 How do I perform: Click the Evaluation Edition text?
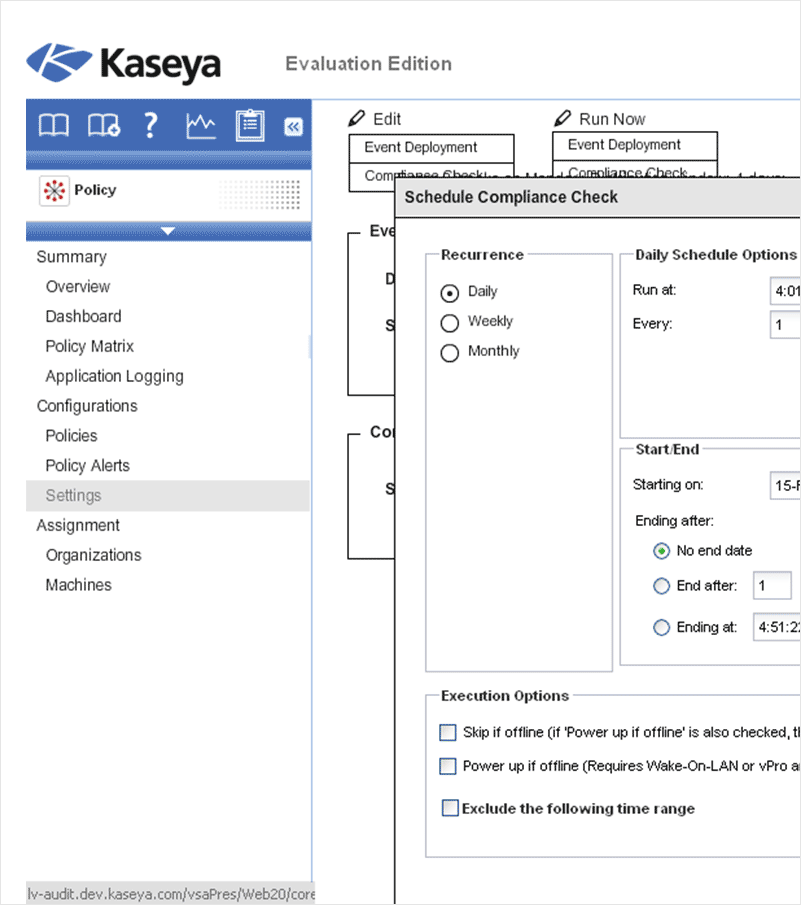click(x=369, y=63)
